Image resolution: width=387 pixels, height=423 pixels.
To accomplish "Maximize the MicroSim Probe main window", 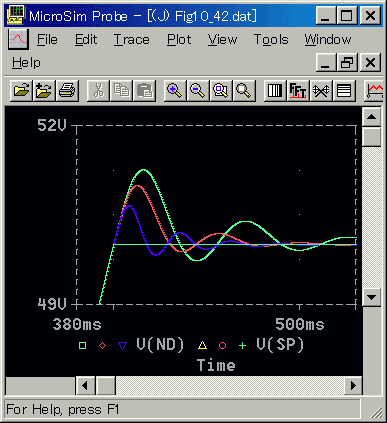I will [347, 15].
